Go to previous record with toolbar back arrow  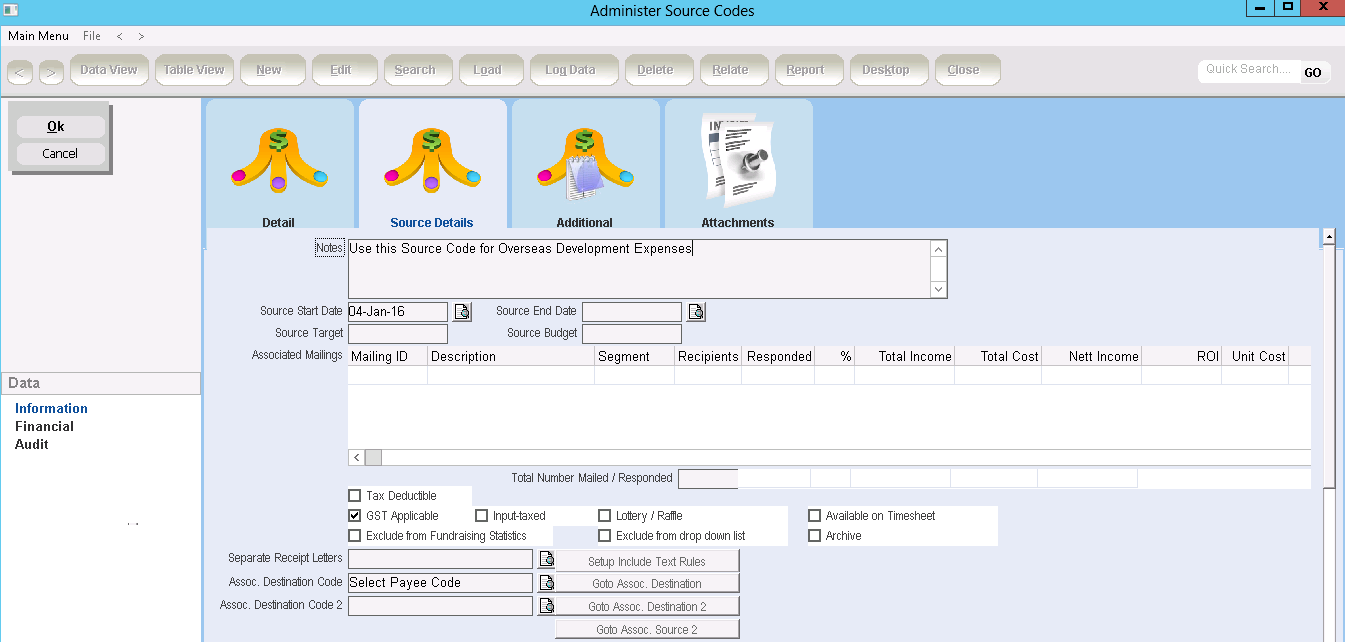[22, 72]
